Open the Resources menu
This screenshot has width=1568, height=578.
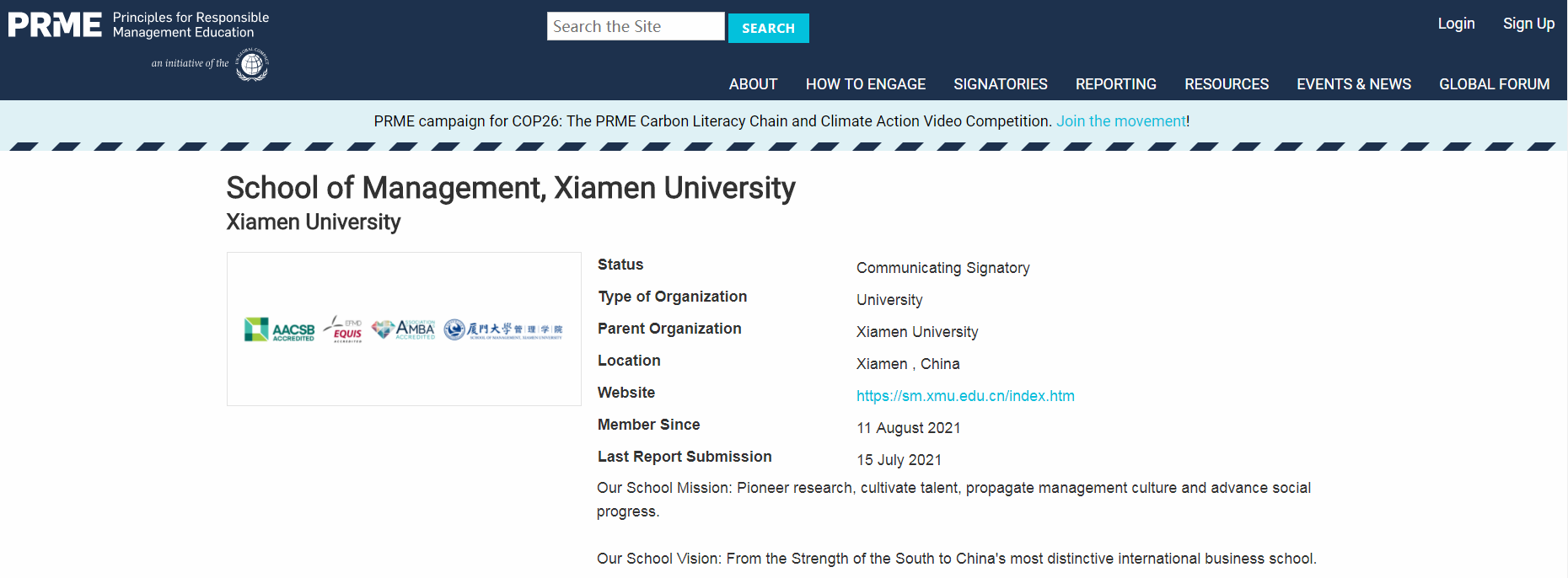1226,84
